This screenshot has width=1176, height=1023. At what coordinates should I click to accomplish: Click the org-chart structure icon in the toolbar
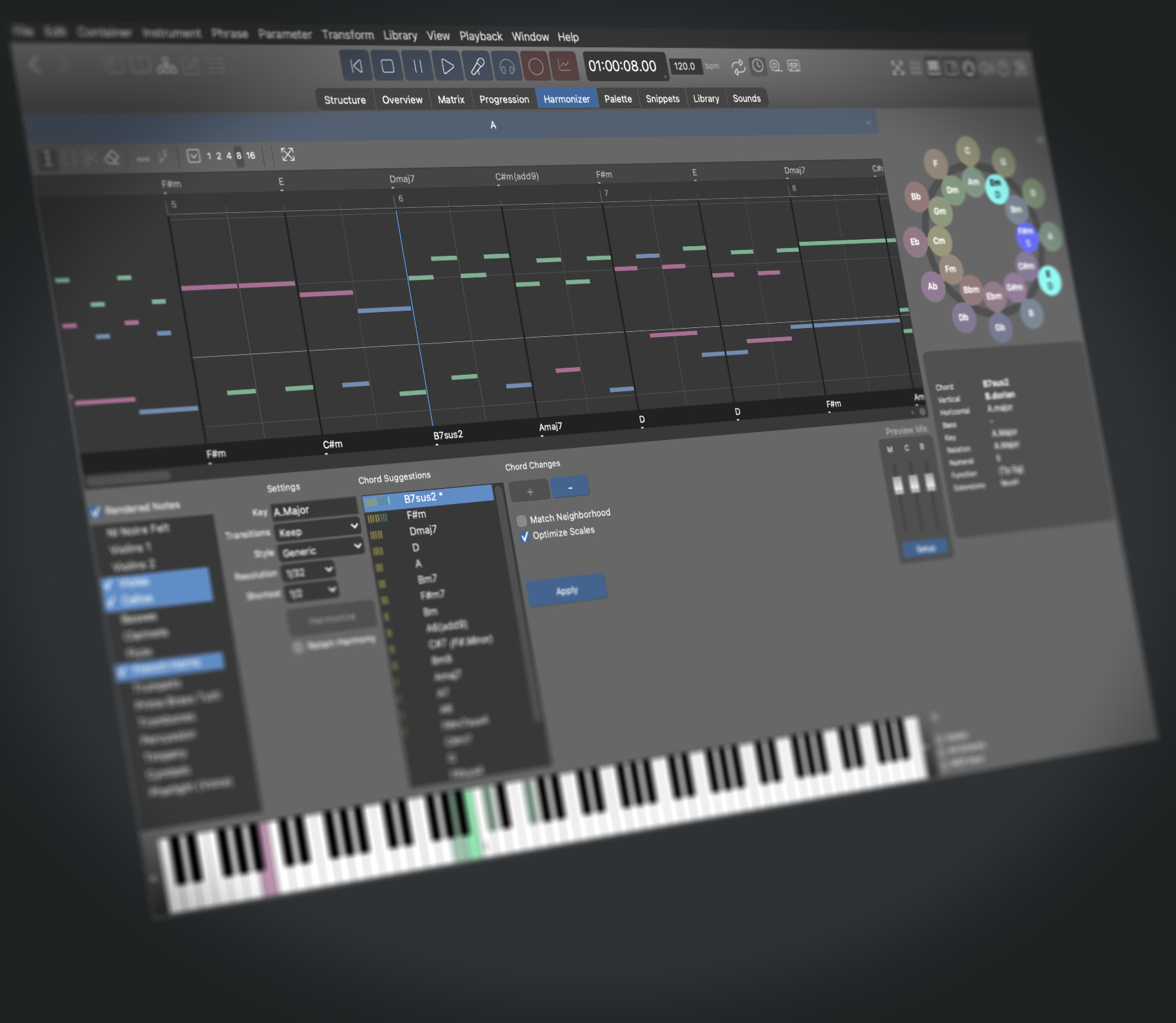pos(167,65)
